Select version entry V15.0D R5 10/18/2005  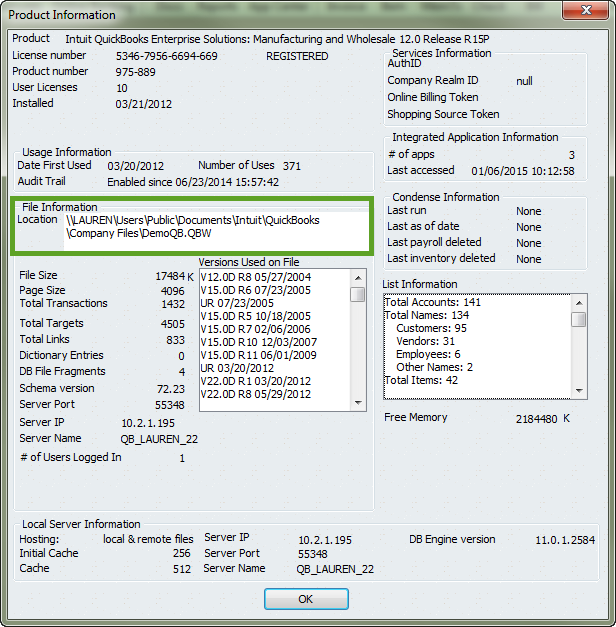tap(255, 316)
